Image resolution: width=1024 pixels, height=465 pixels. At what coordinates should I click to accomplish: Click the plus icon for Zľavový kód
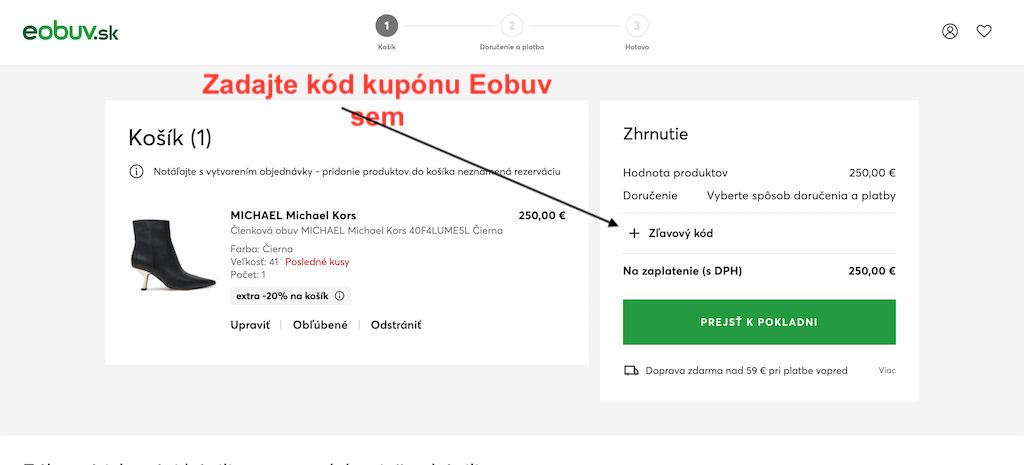click(x=633, y=233)
